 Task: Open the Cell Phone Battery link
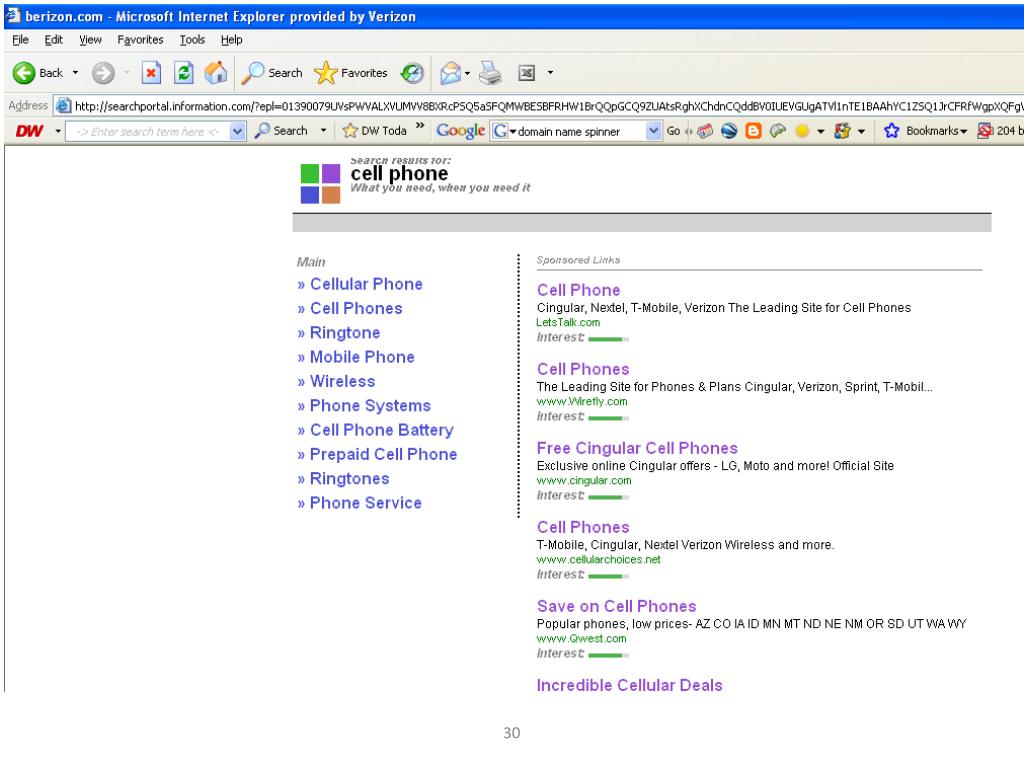382,430
